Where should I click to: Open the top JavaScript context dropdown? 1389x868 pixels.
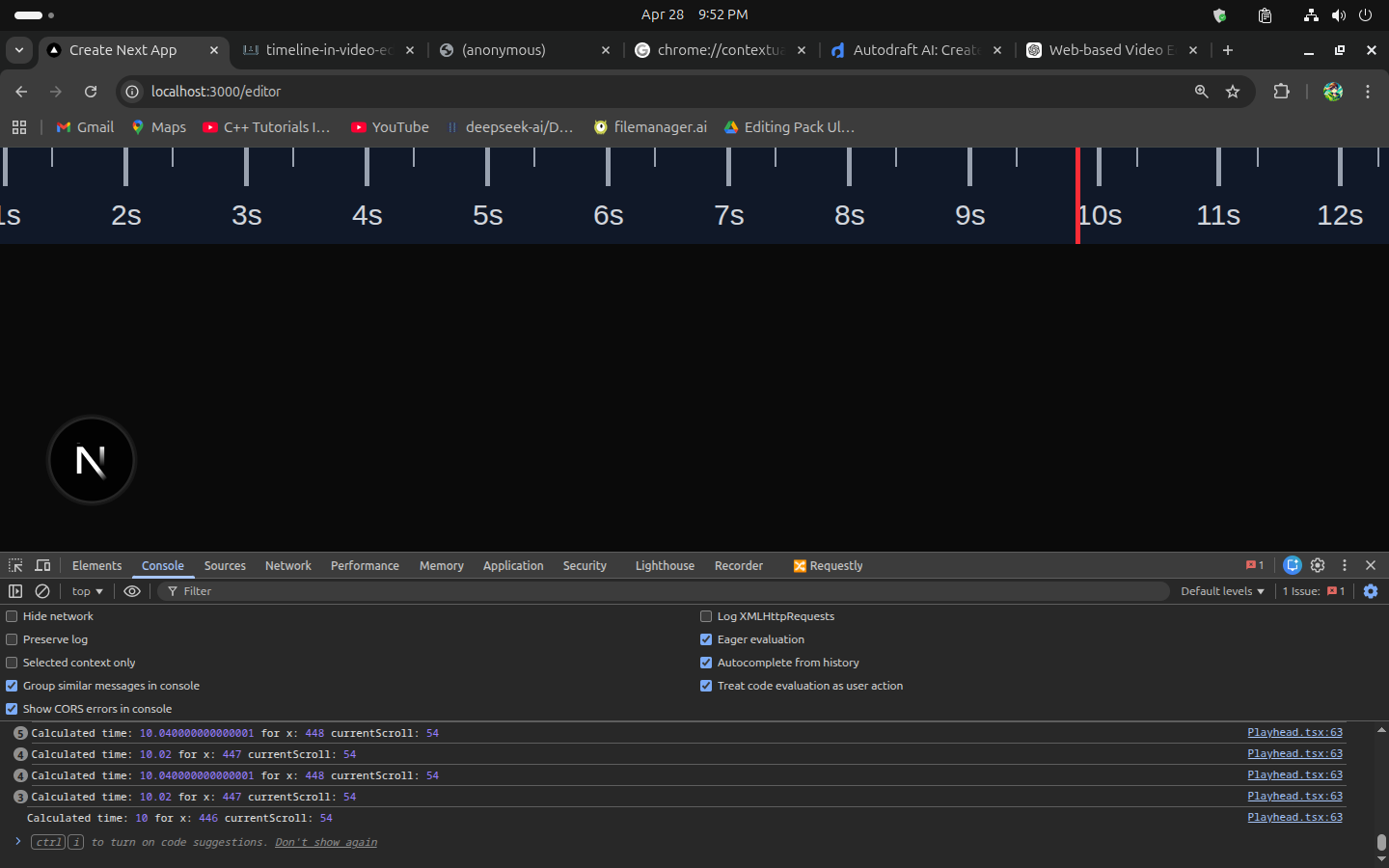click(87, 591)
